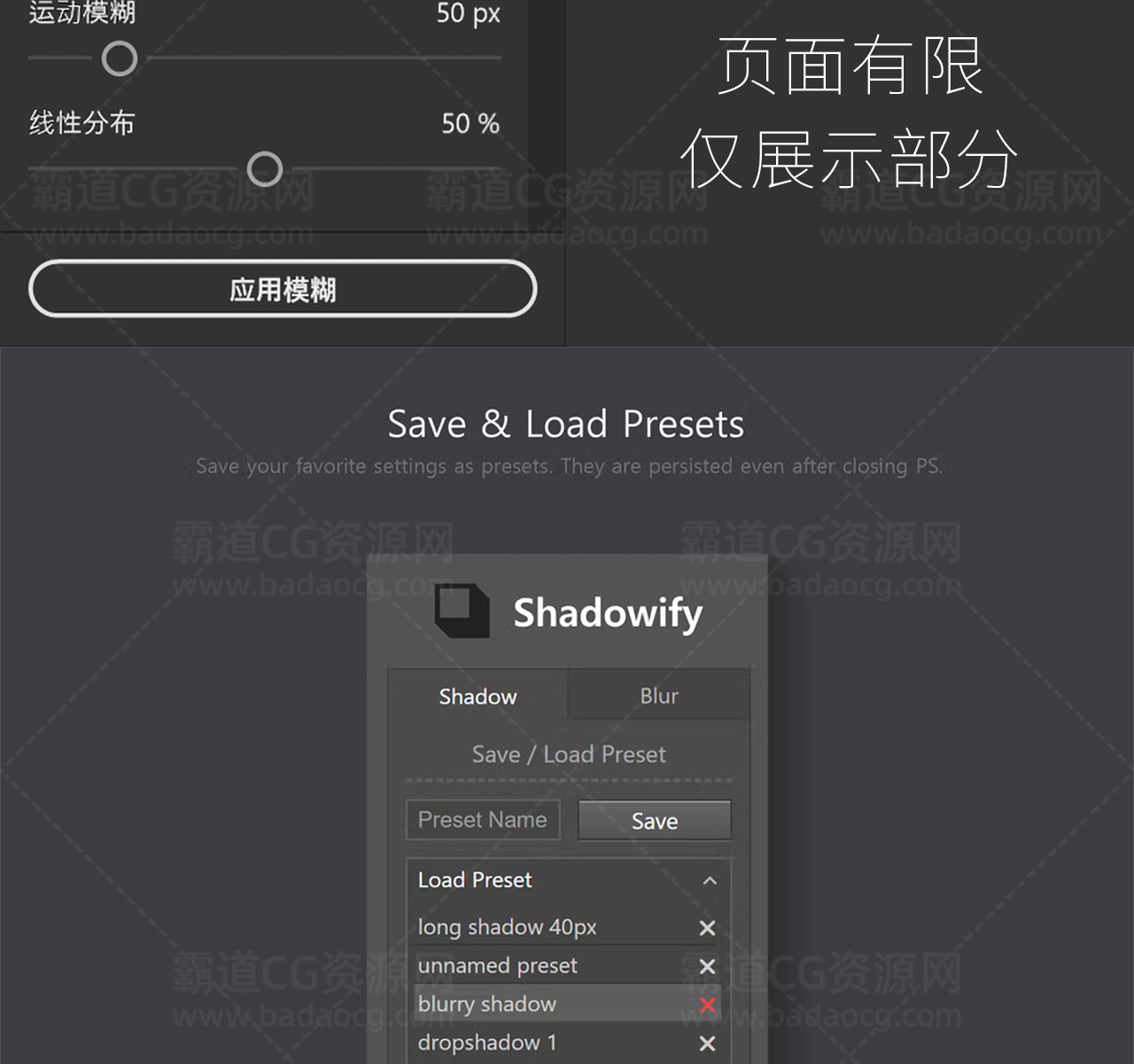Click the 线性分布 slider handle
Screen dimensions: 1134x1064
[x=264, y=168]
